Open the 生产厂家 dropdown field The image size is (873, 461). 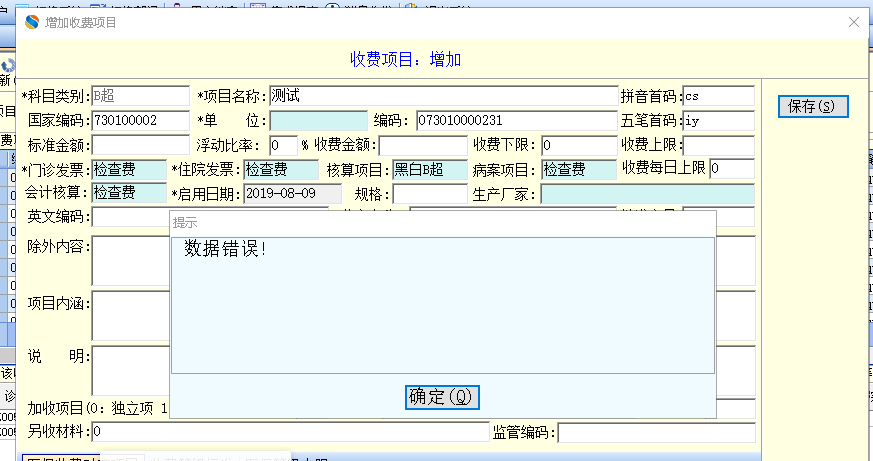coord(648,194)
